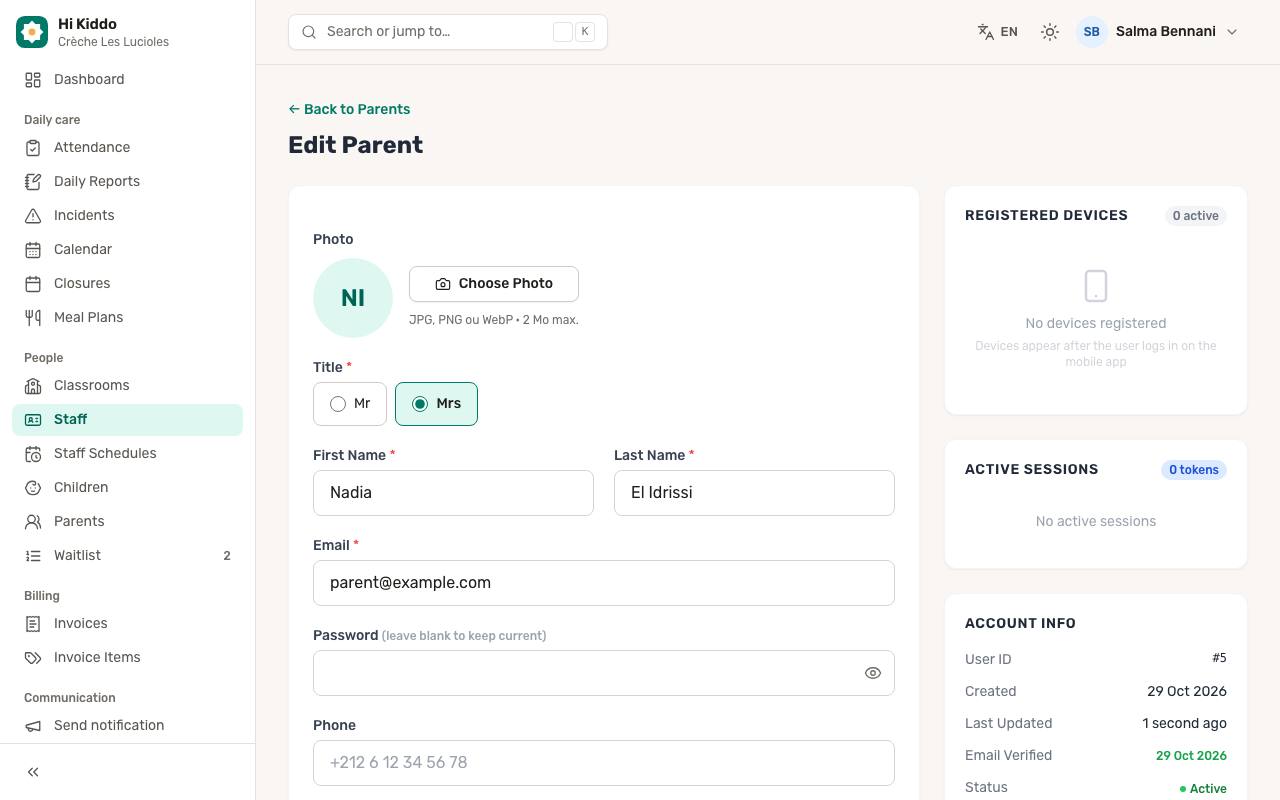Image resolution: width=1280 pixels, height=800 pixels.
Task: Open the Daily Reports menu item
Action: tap(127, 182)
